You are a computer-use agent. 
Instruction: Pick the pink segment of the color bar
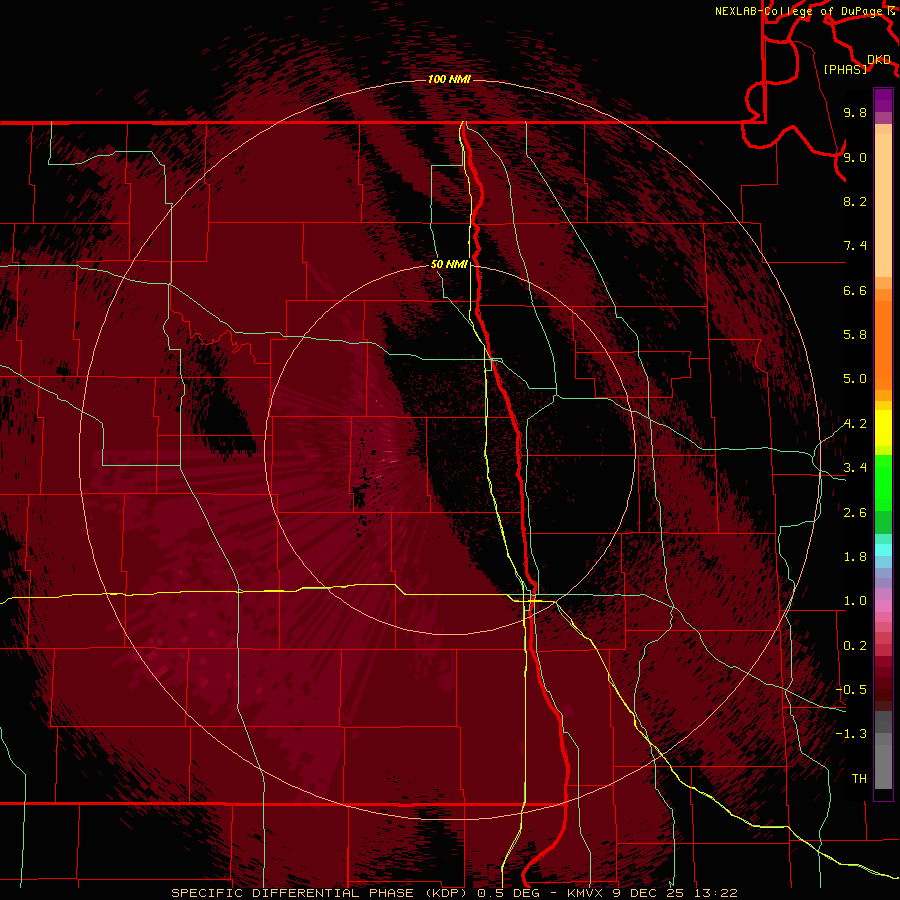tap(883, 606)
